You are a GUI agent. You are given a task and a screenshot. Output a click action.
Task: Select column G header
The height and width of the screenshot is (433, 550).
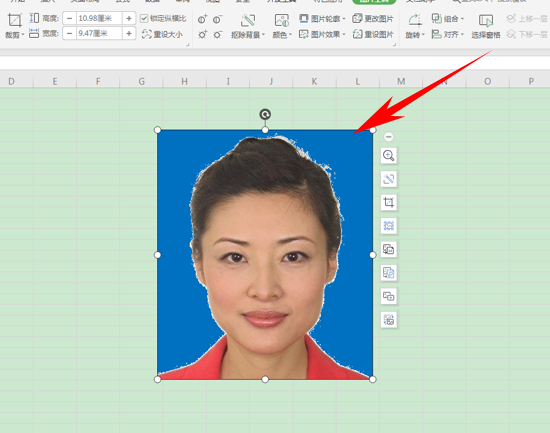(x=141, y=81)
